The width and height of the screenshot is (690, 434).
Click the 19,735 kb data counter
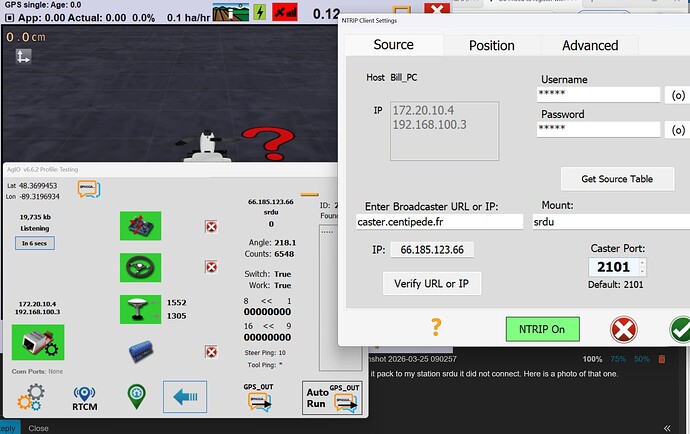click(x=35, y=217)
